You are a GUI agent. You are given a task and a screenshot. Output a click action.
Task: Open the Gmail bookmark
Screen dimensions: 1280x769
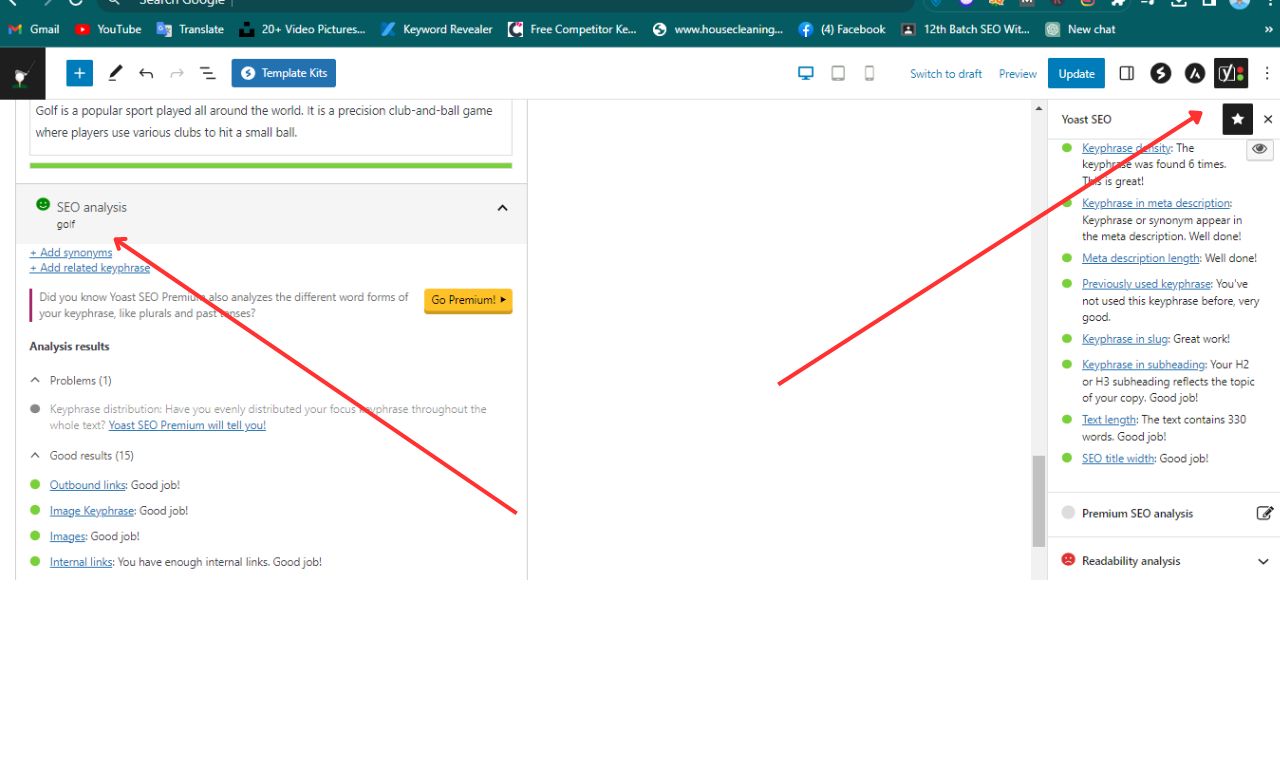coord(35,29)
